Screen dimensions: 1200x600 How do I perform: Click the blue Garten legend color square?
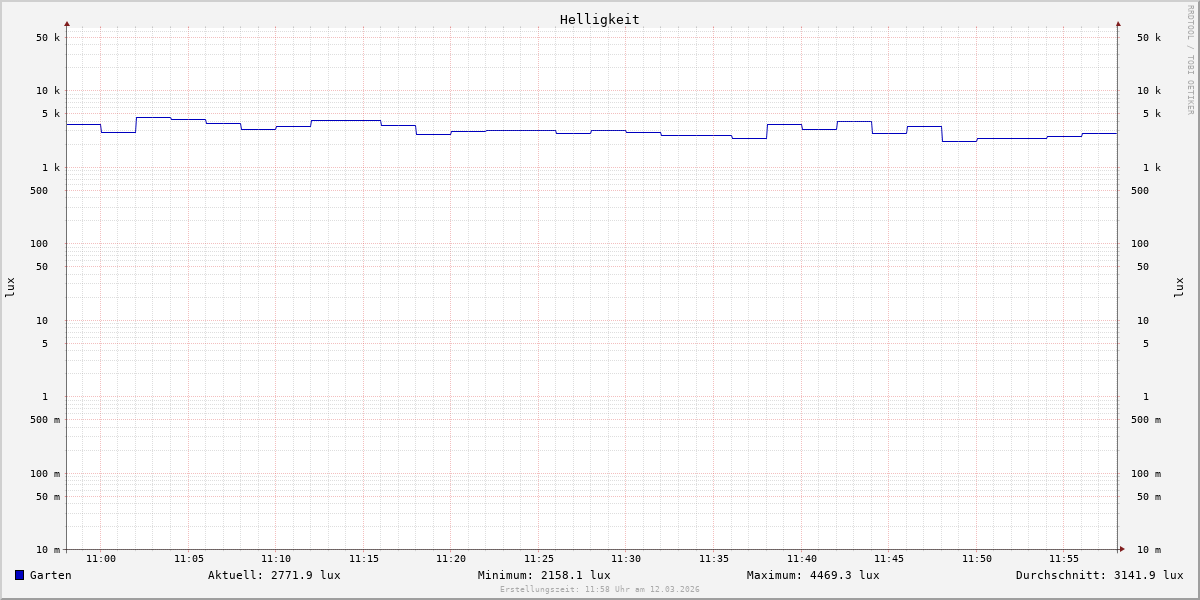(x=19, y=575)
